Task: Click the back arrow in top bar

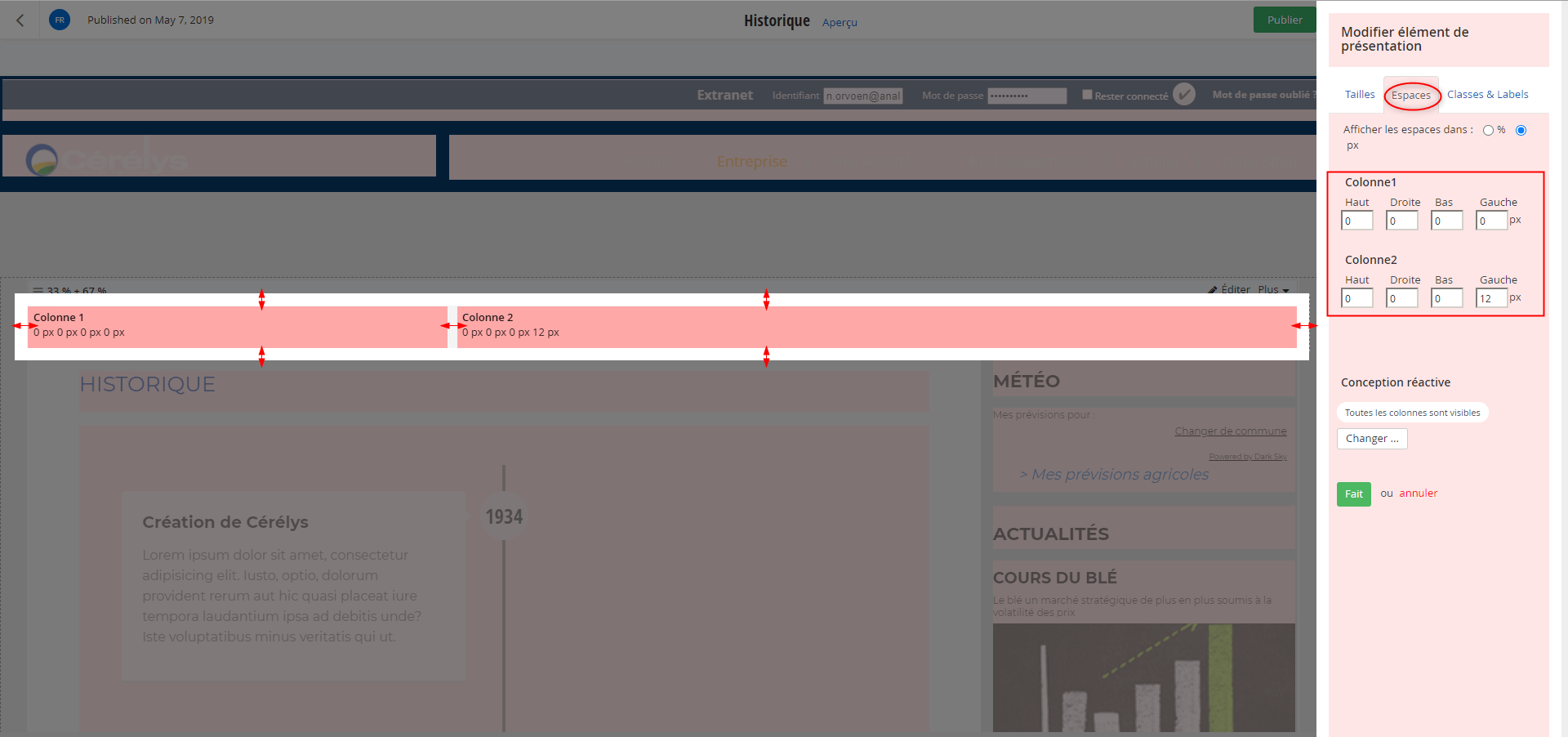Action: [20, 20]
